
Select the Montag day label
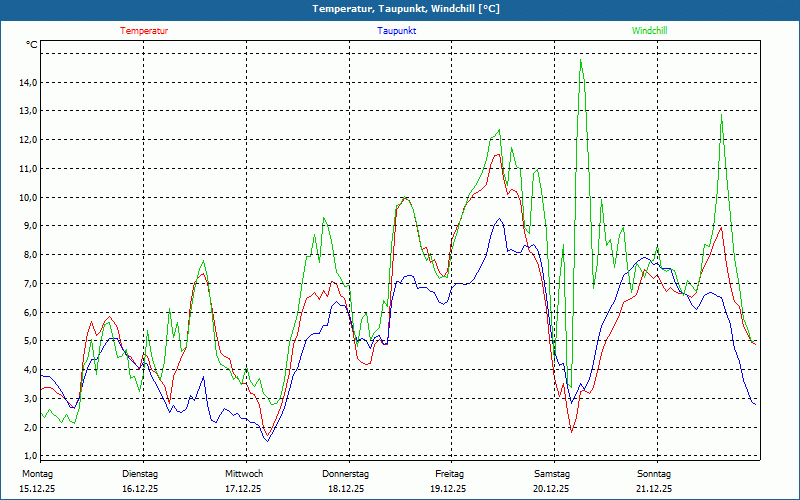[36, 474]
